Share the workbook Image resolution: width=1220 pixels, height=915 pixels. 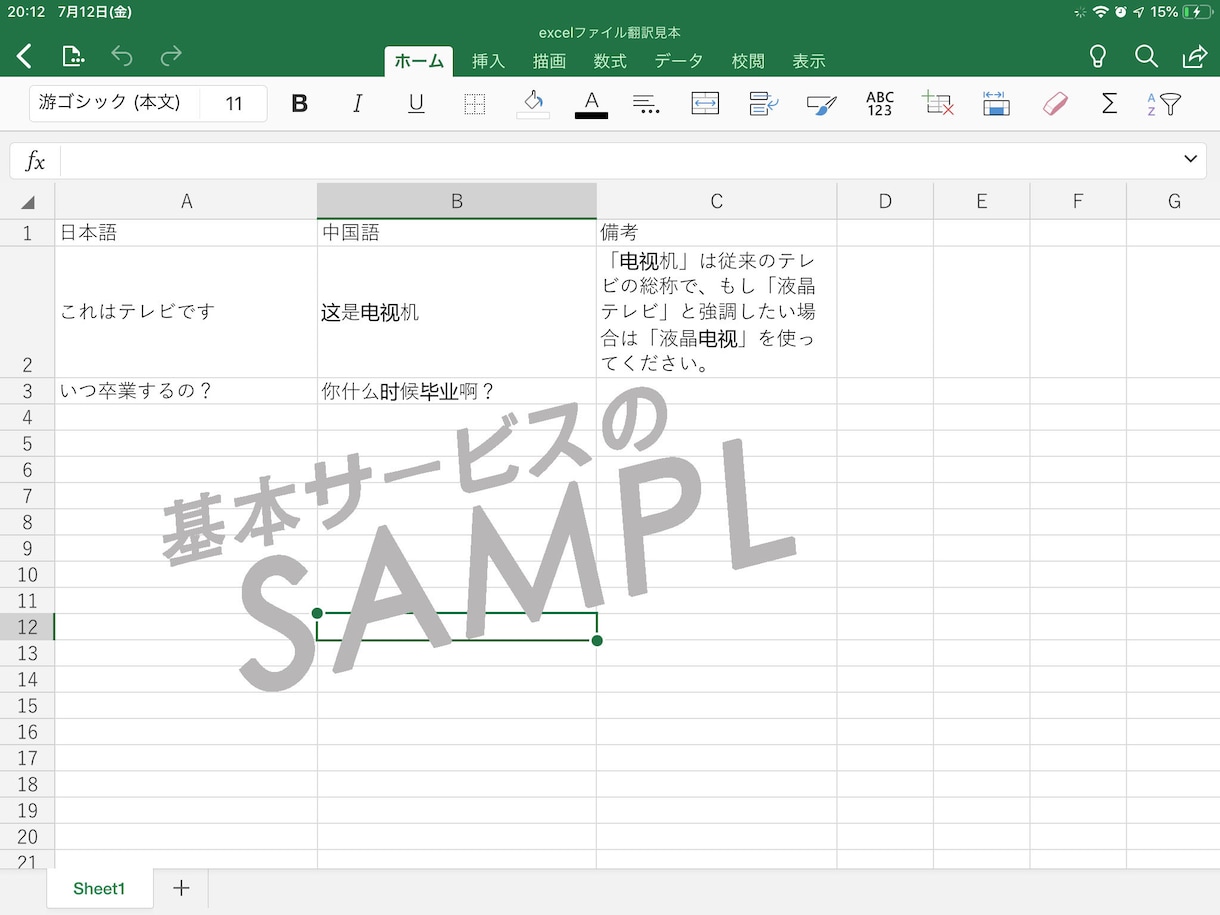click(x=1195, y=56)
